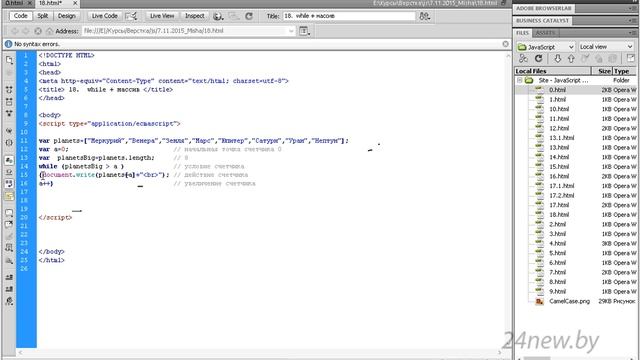Screen dimensions: 640x360
Task: Click Remove Comment icon in coding toolbar
Action: 9,225
